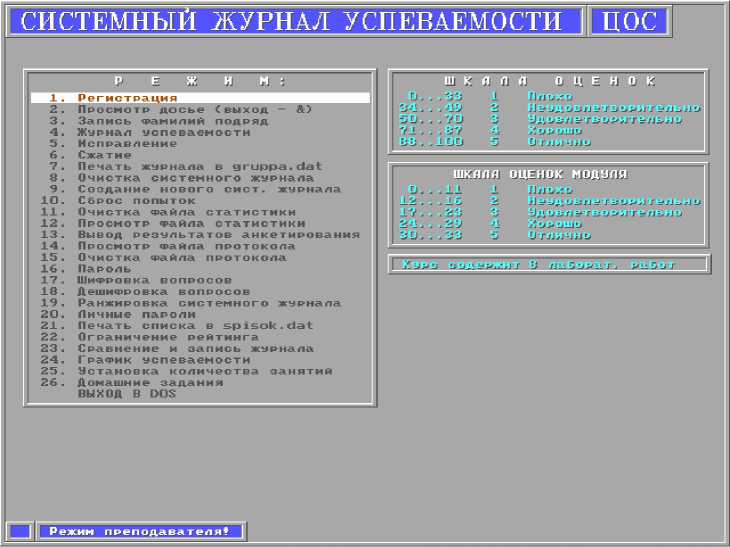Screen dimensions: 730x547
Task: Select item 8 Очистка системного журнала
Action: [182, 178]
